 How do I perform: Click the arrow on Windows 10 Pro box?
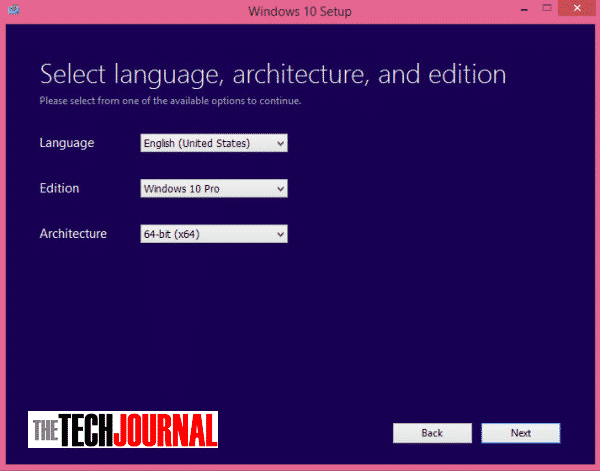(280, 188)
